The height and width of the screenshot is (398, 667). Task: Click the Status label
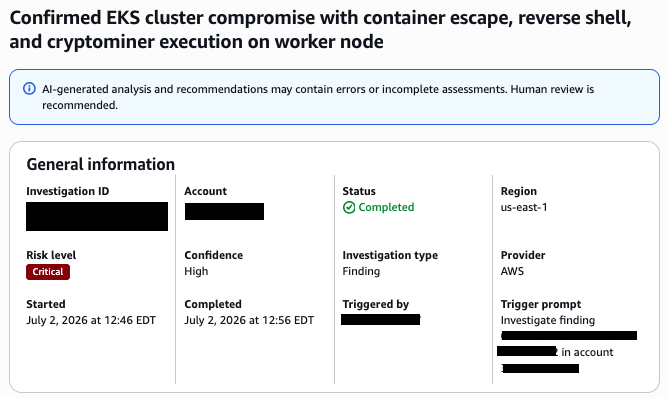359,191
